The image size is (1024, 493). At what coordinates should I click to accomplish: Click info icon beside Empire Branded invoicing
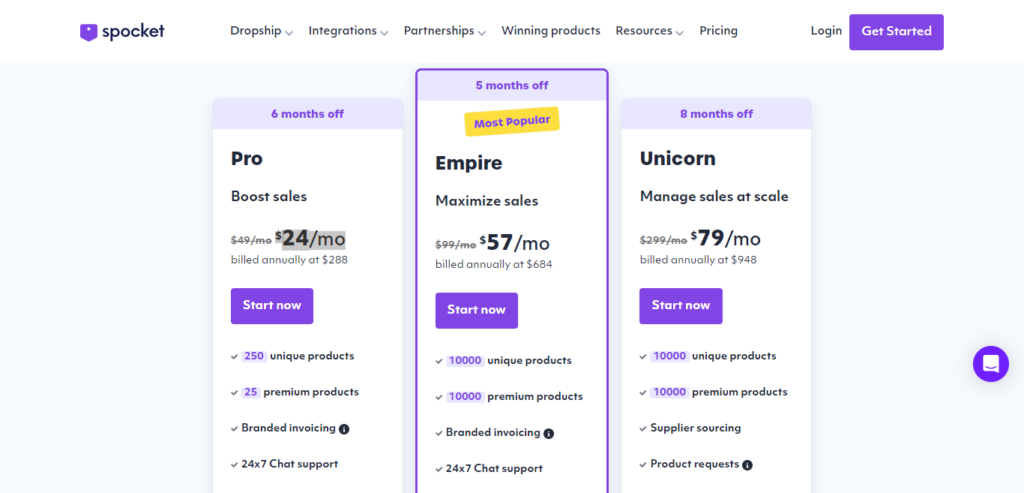tap(548, 433)
